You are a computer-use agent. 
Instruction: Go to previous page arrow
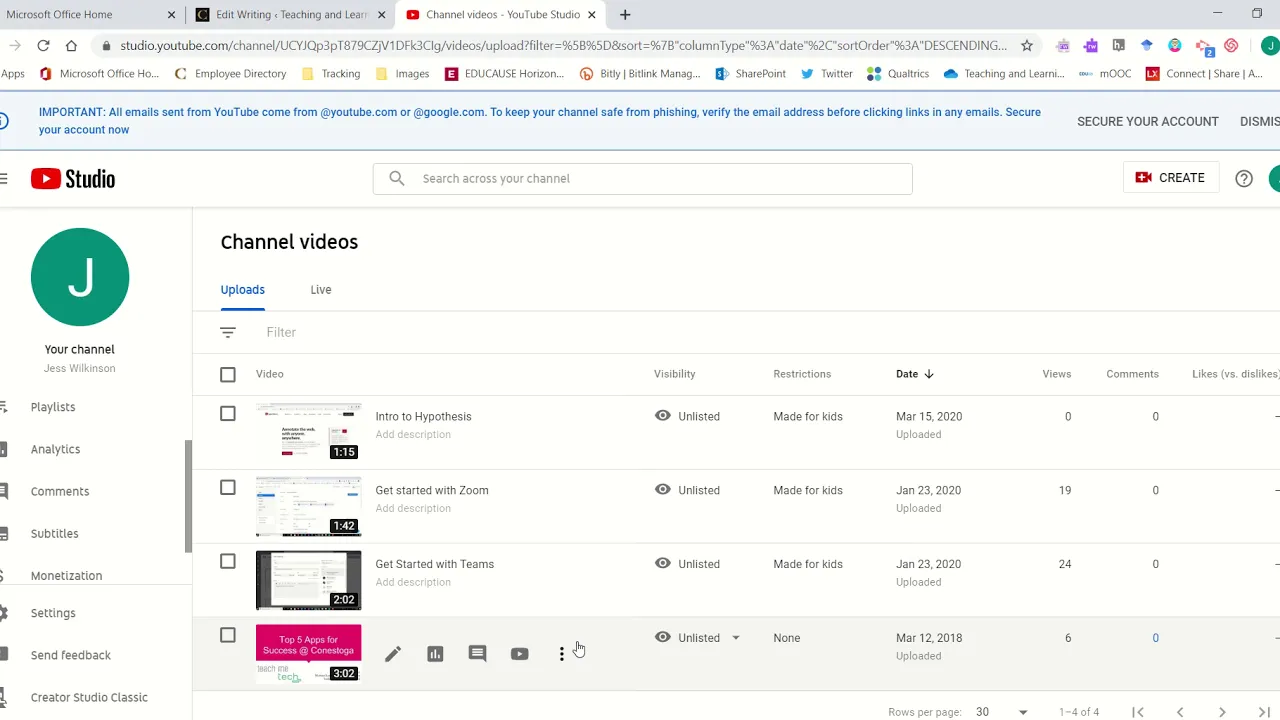[x=1180, y=712]
